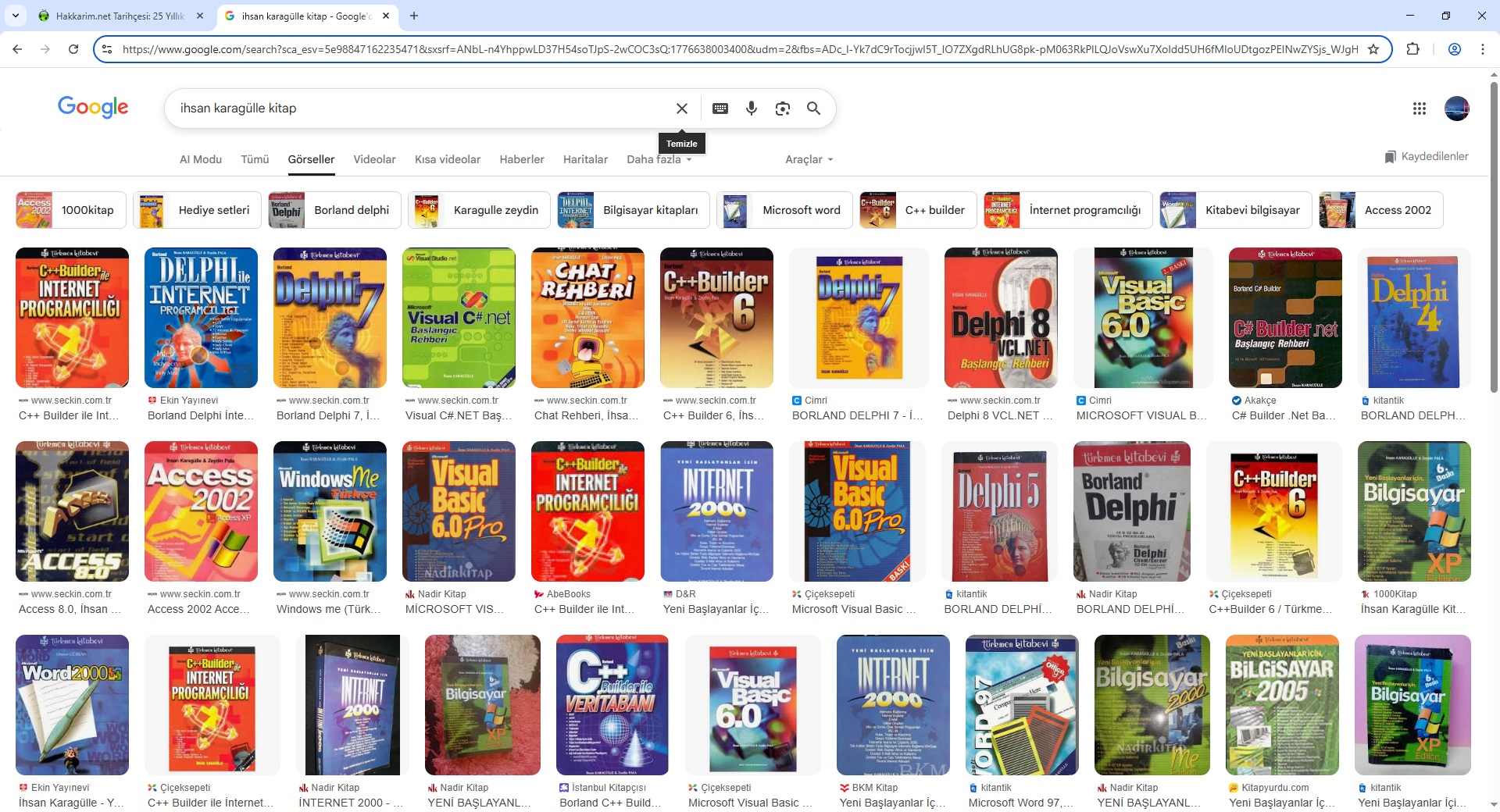This screenshot has height=812, width=1500.
Task: Open the Chrome three-dot menu
Action: pyautogui.click(x=1482, y=49)
